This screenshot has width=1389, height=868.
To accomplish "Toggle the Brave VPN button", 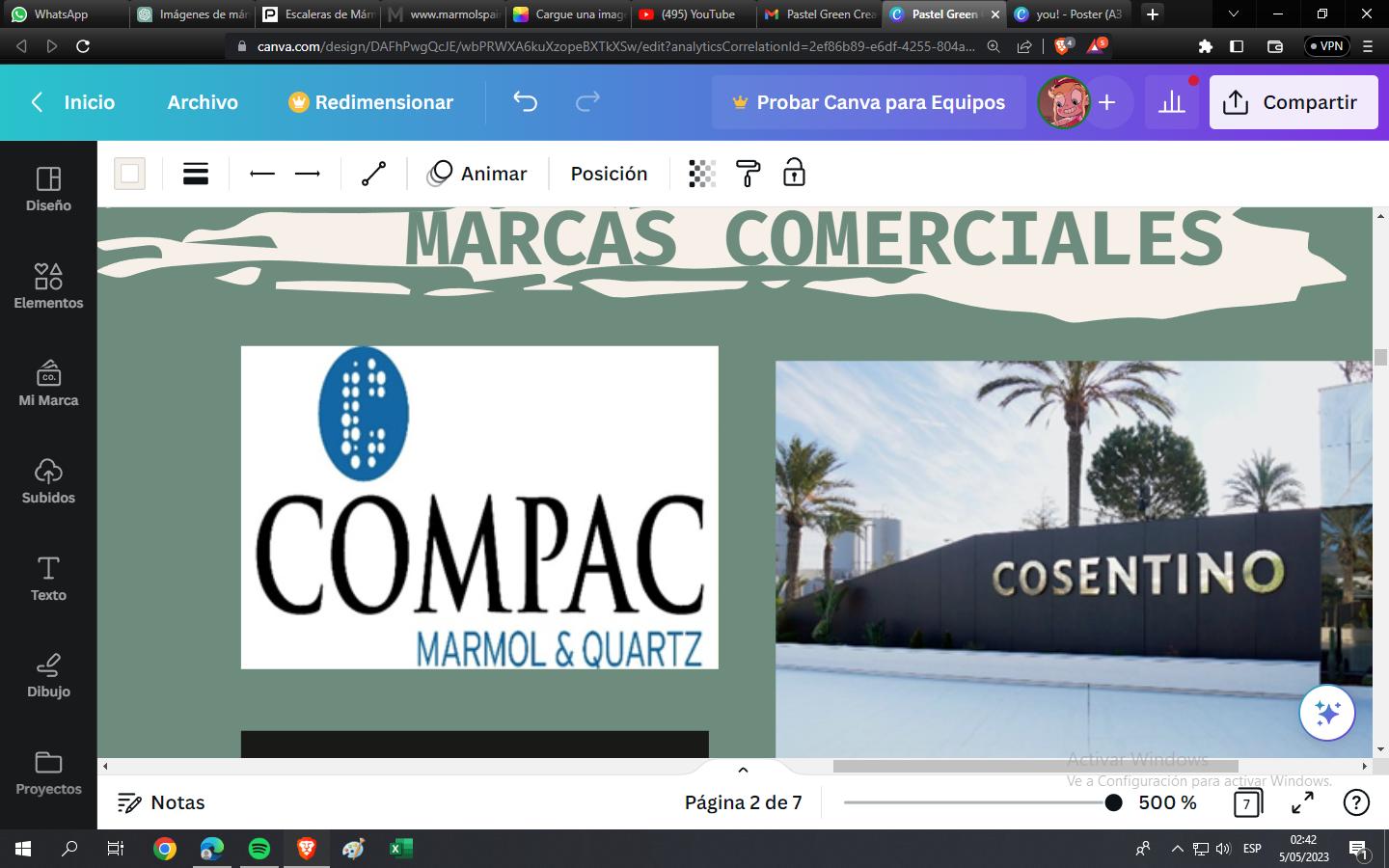I will coord(1326,46).
